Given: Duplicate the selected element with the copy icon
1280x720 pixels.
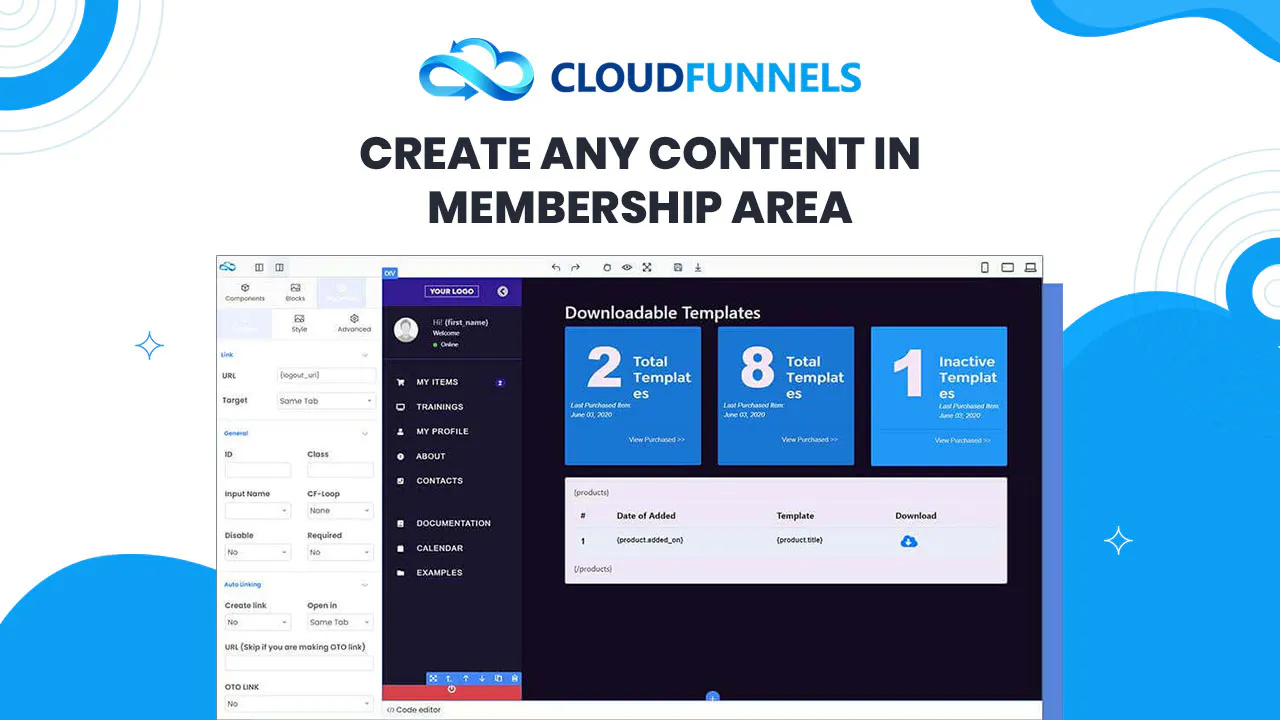Looking at the screenshot, I should point(498,678).
